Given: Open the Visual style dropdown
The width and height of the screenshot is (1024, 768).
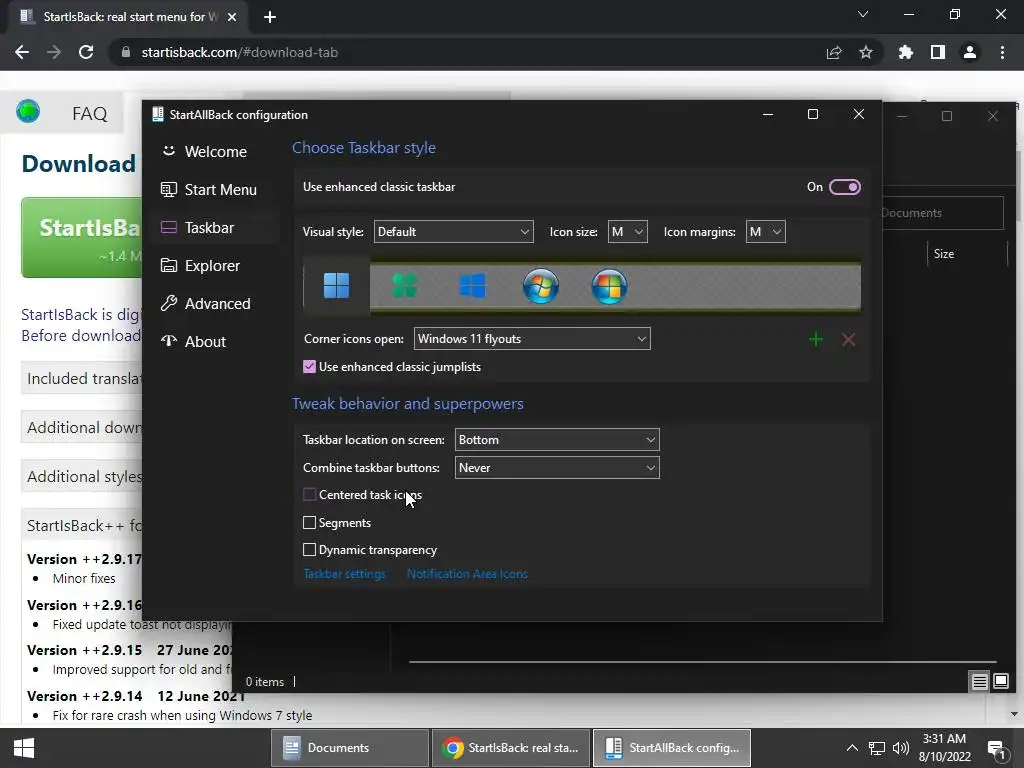Looking at the screenshot, I should click(453, 232).
